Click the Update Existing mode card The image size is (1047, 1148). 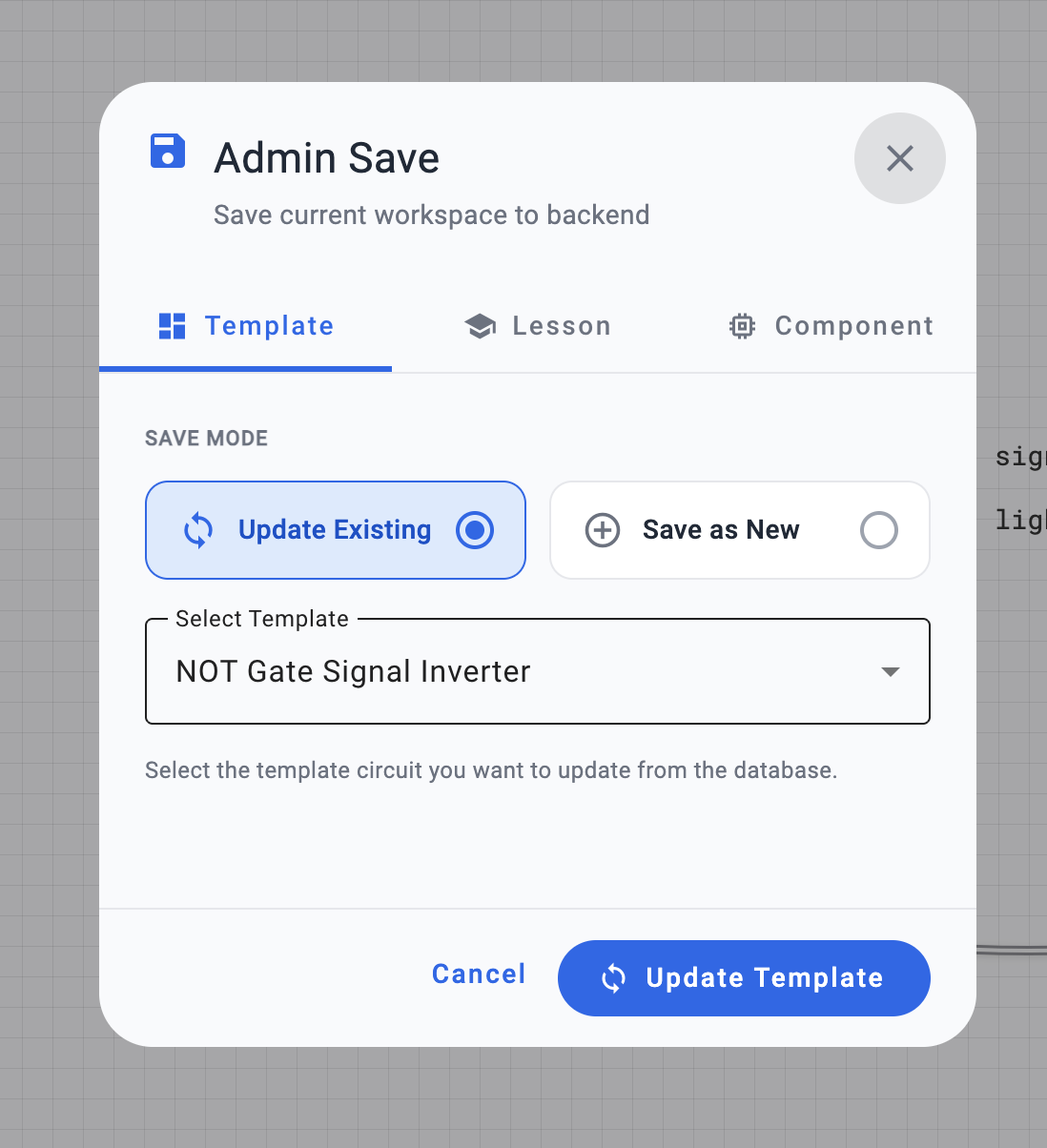point(335,530)
